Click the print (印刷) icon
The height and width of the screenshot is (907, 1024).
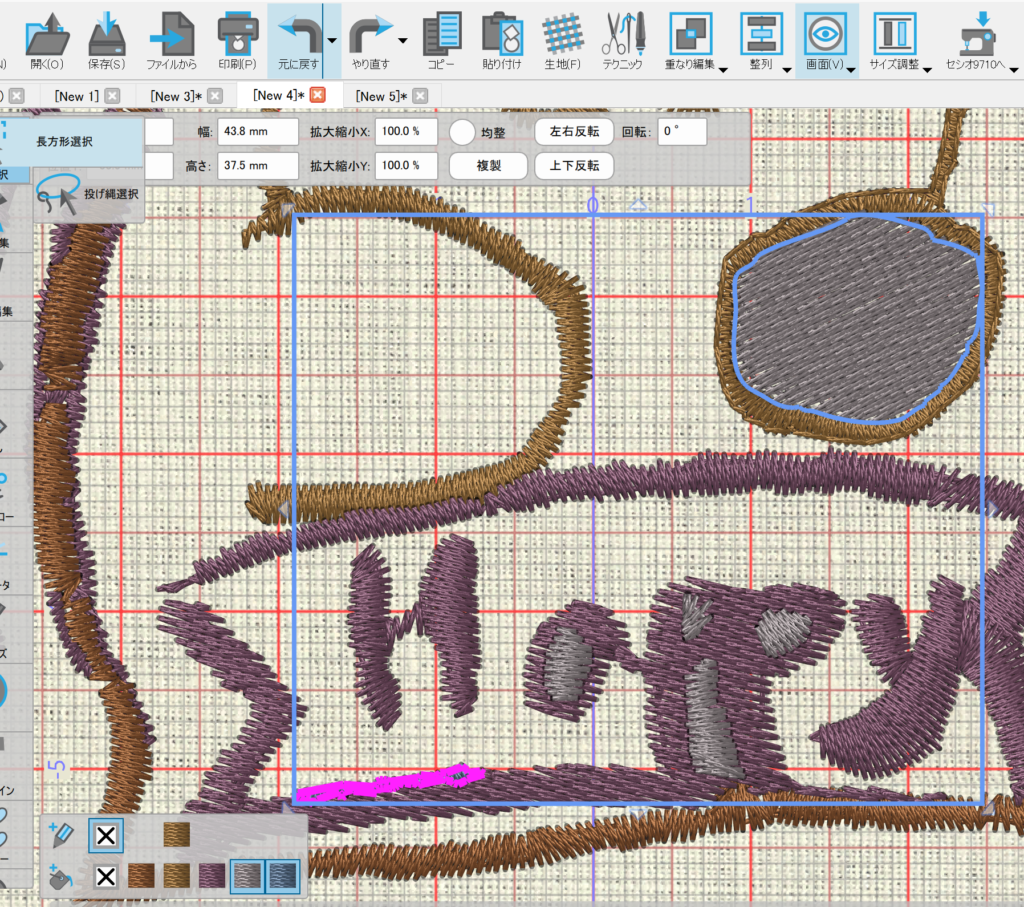click(x=238, y=34)
